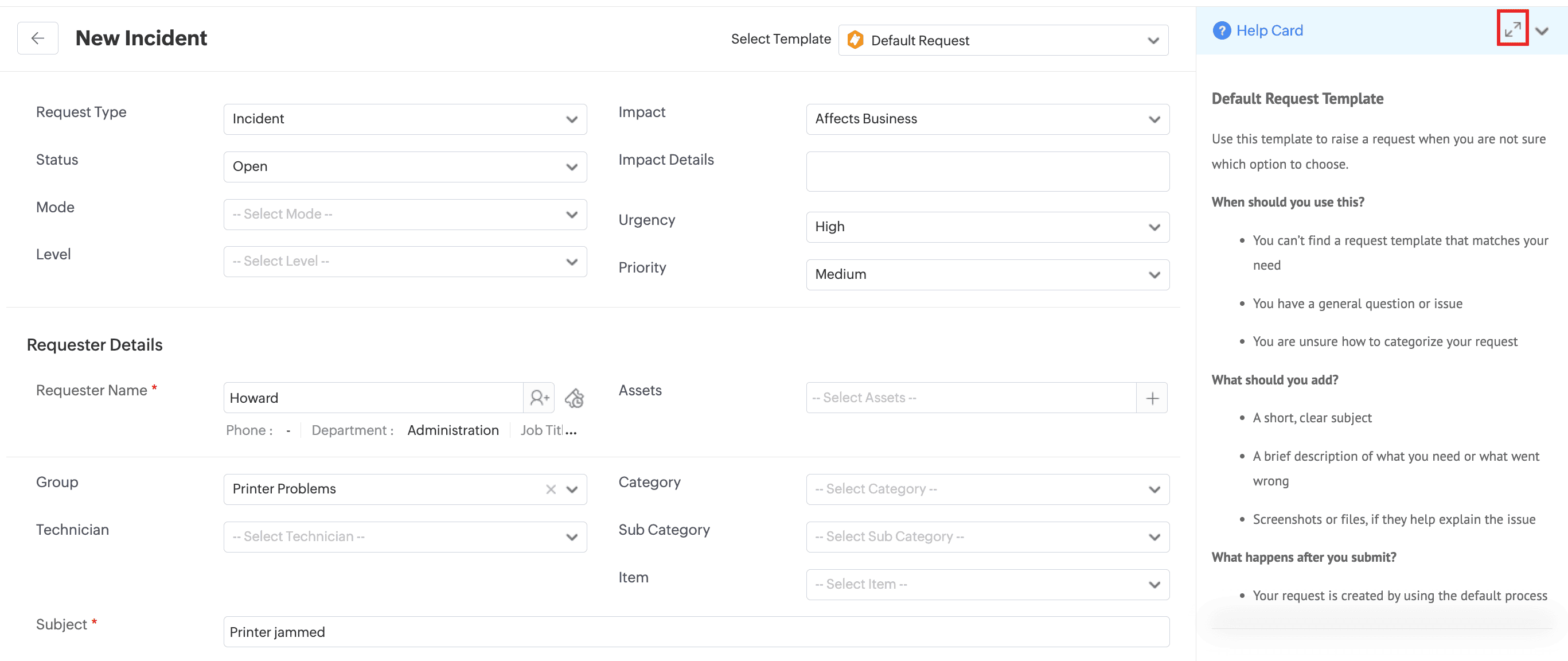Click the add requester icon
The width and height of the screenshot is (1568, 661).
[539, 398]
